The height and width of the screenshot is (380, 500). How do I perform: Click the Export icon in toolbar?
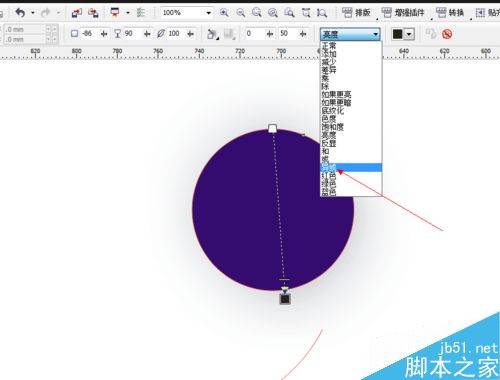(93, 13)
